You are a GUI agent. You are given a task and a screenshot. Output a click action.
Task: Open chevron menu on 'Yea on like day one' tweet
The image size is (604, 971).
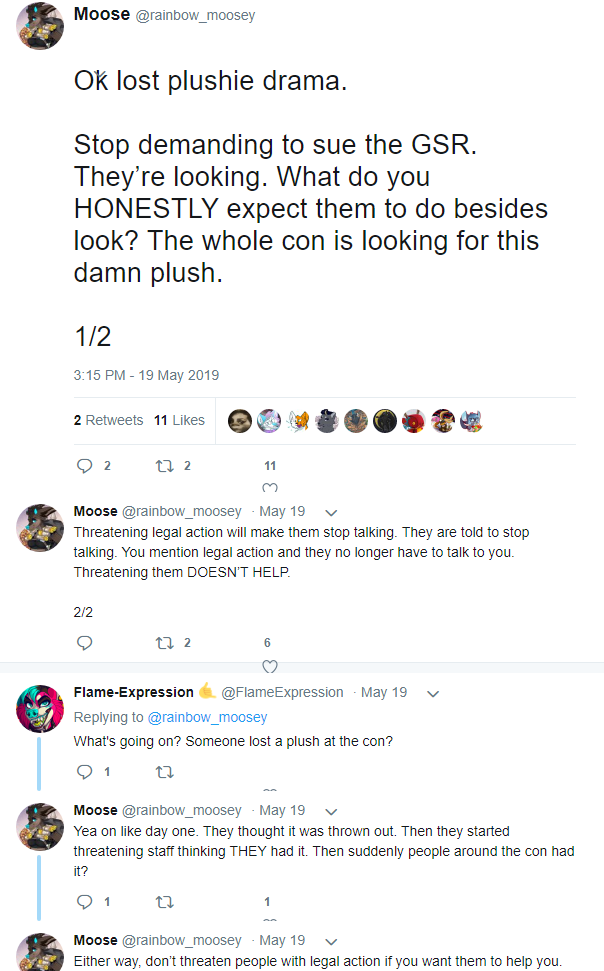332,811
